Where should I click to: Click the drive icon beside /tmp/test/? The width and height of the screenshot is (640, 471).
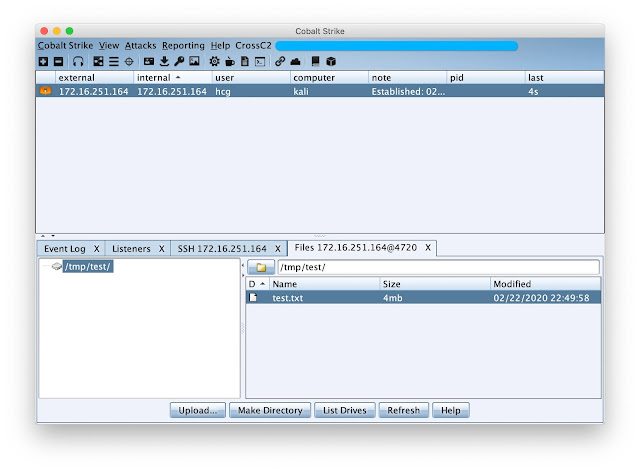[57, 267]
